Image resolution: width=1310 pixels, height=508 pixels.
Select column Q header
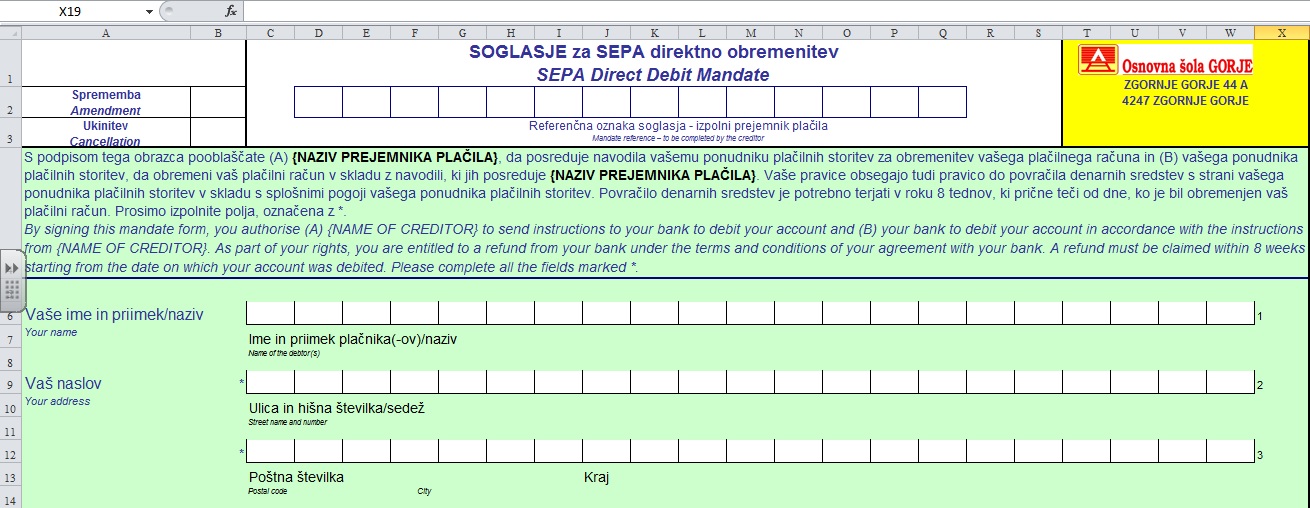942,32
